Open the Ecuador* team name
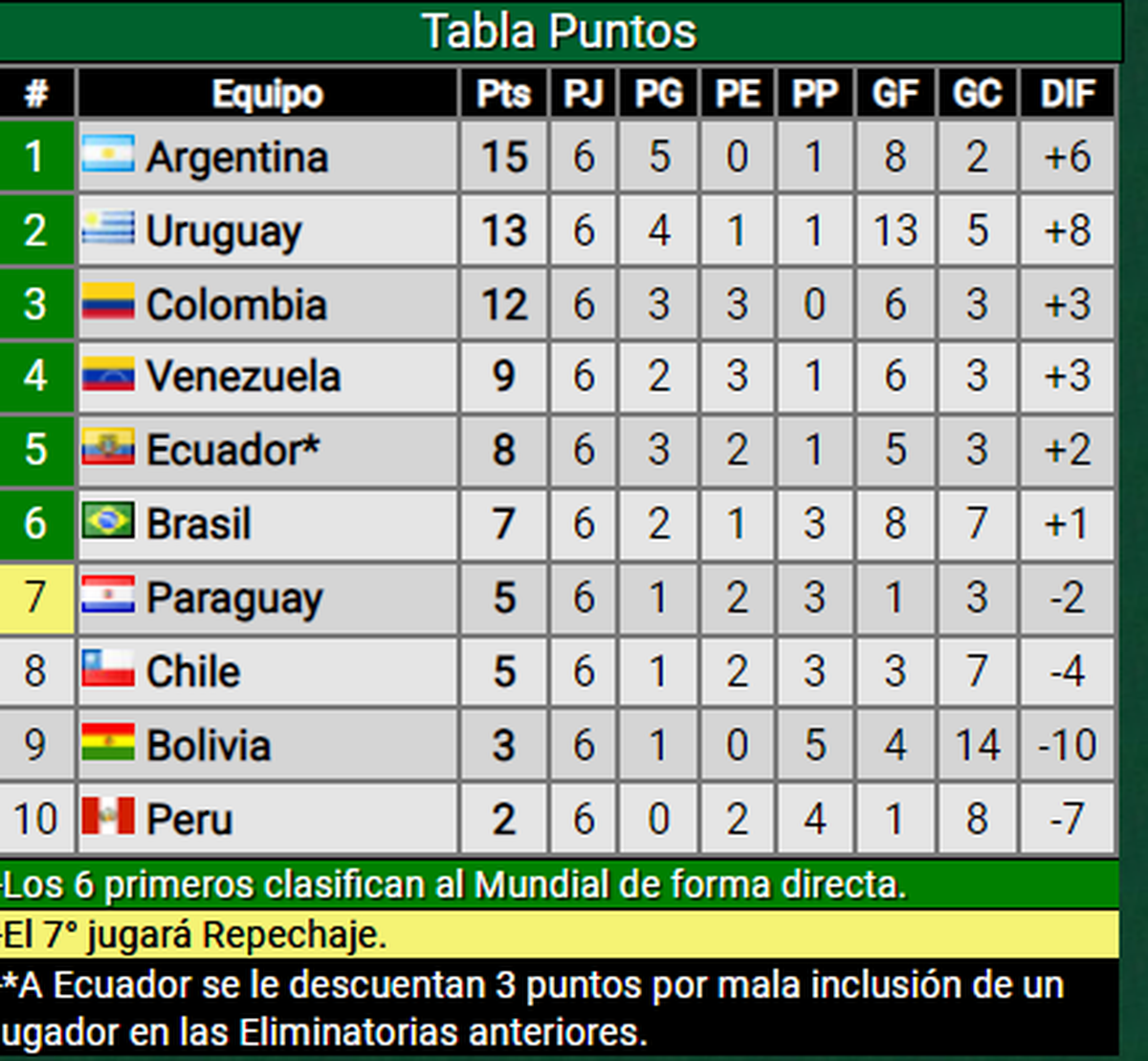 tap(232, 450)
